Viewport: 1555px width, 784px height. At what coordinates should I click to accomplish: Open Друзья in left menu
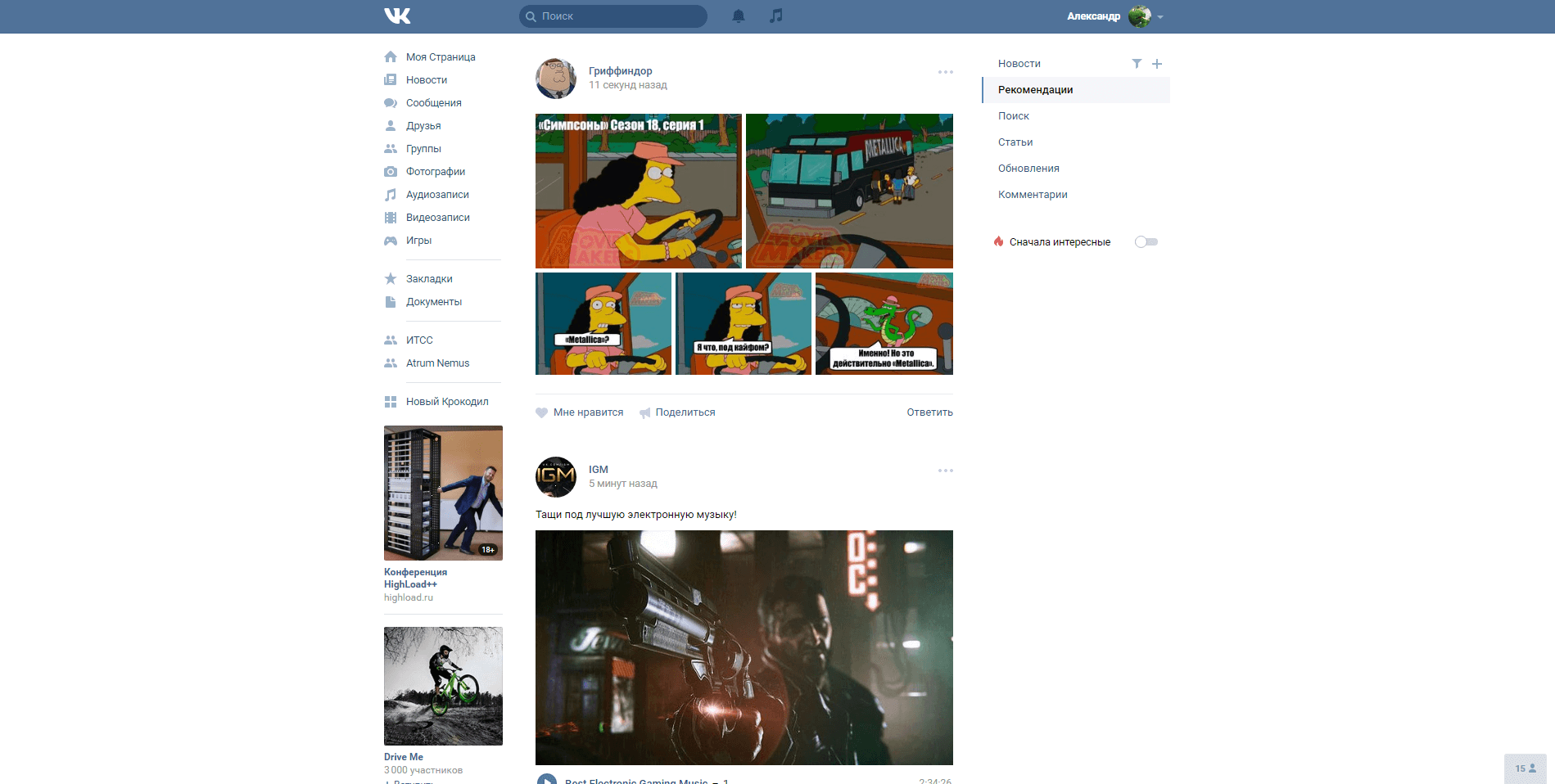(423, 126)
